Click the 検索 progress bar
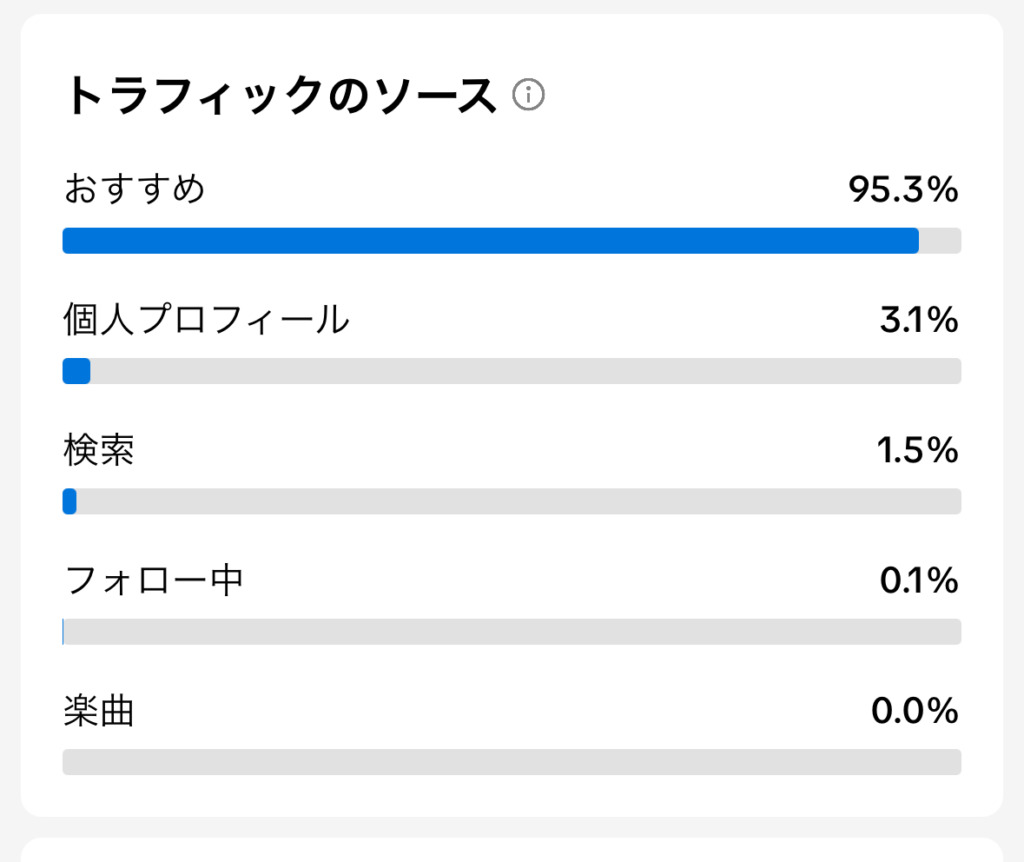Screen dimensions: 1024x862 pyautogui.click(x=512, y=501)
